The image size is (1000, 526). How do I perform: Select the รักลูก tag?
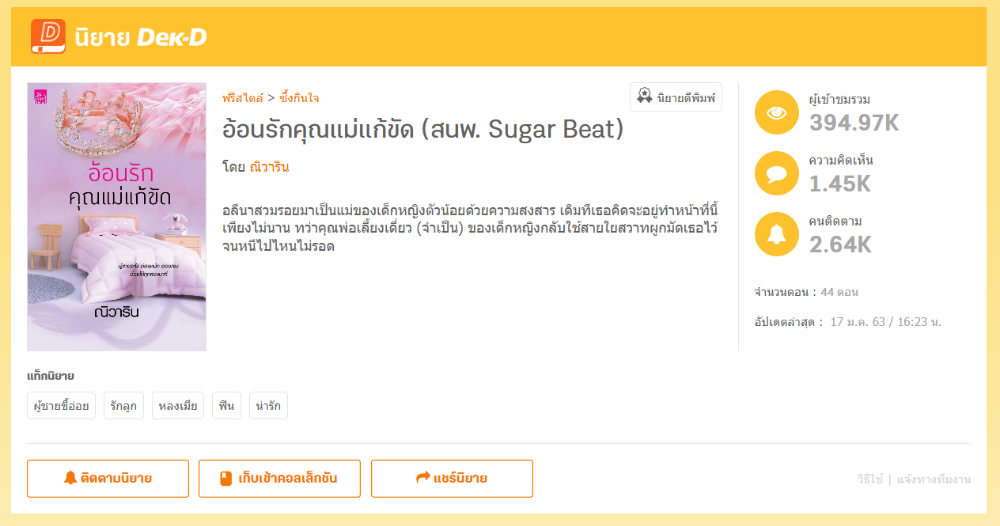point(124,405)
